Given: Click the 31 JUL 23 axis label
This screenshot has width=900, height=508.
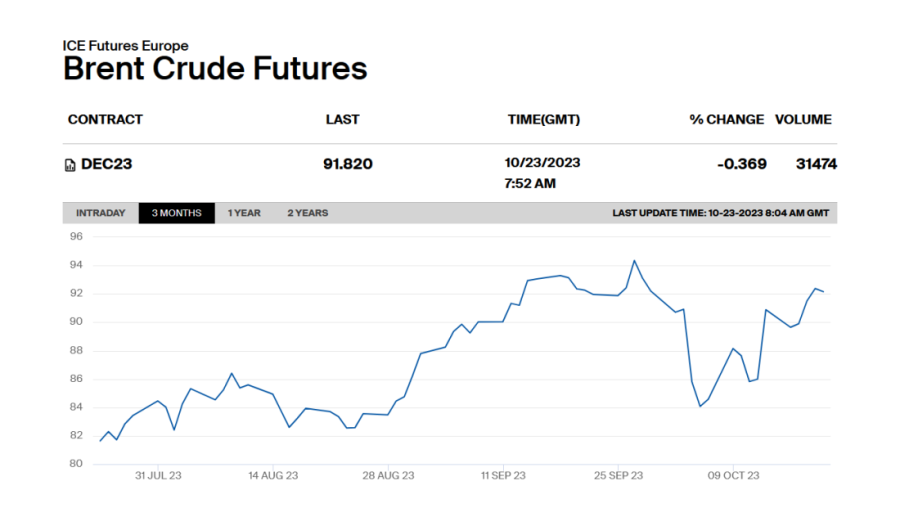Looking at the screenshot, I should point(159,476).
